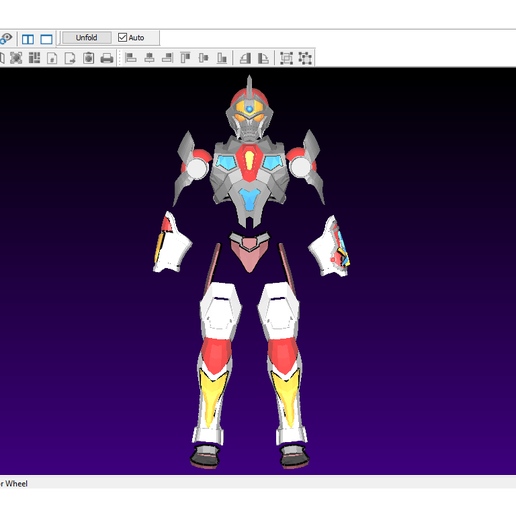Align selected parts to horizontal center
This screenshot has width=516, height=516.
149,58
